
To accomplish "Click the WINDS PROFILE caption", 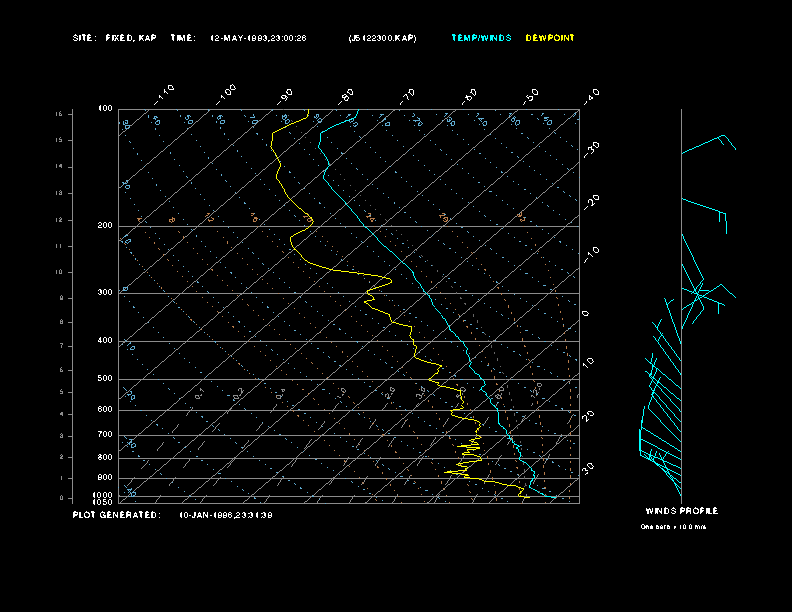I will pos(681,511).
